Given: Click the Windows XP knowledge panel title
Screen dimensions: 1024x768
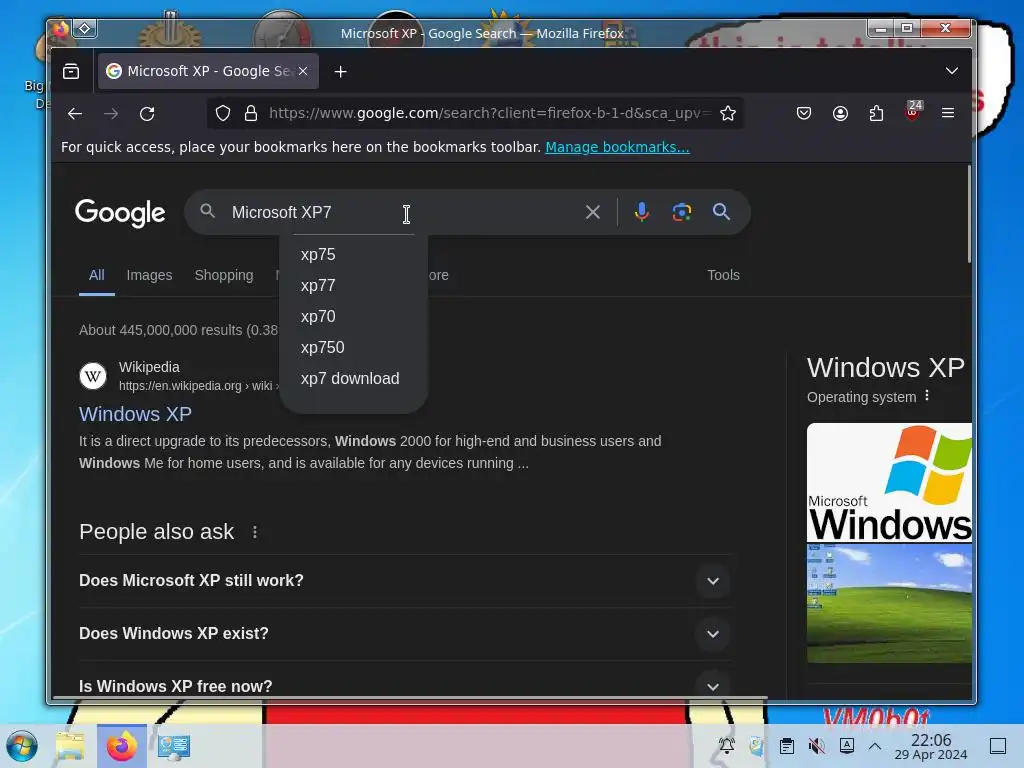Looking at the screenshot, I should 886,368.
